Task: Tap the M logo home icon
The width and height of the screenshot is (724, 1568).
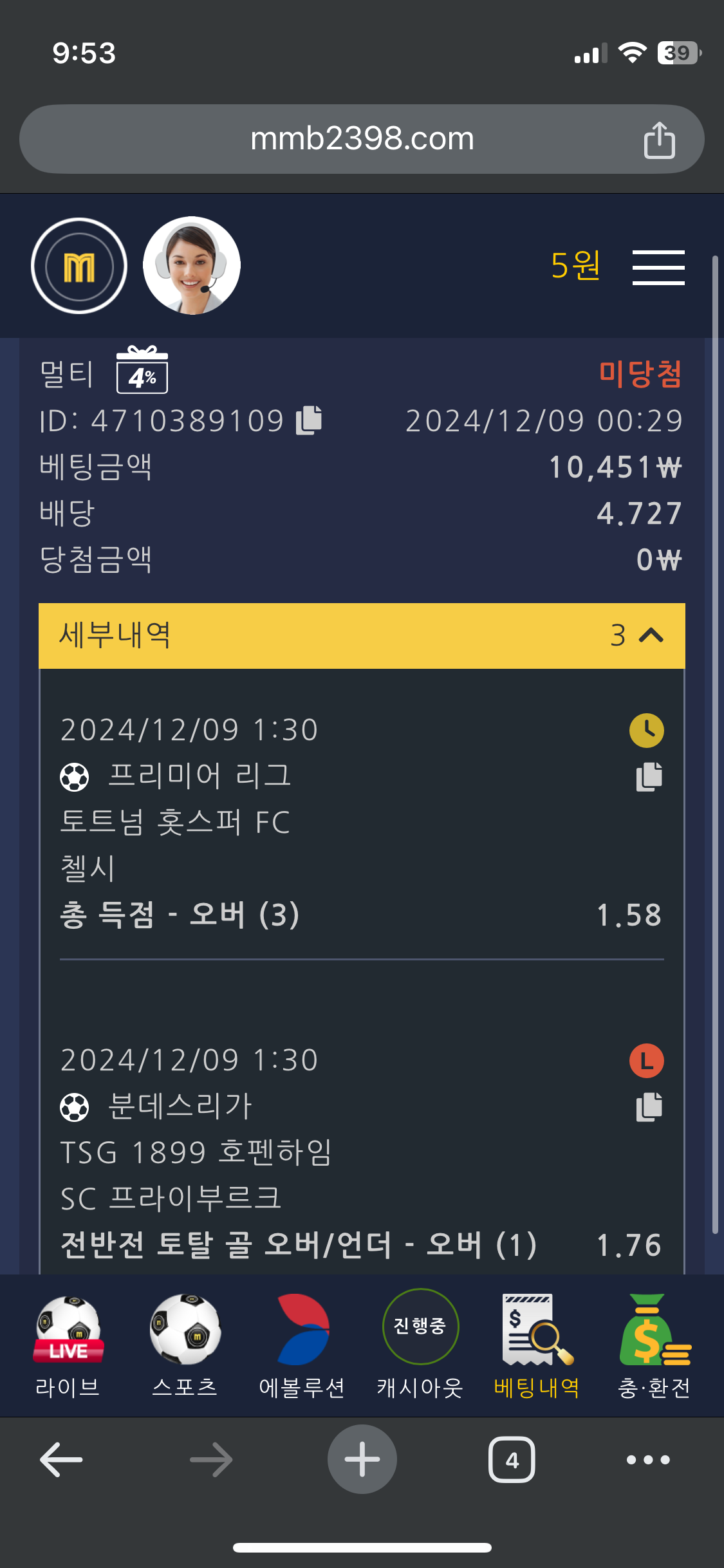Action: (x=79, y=266)
